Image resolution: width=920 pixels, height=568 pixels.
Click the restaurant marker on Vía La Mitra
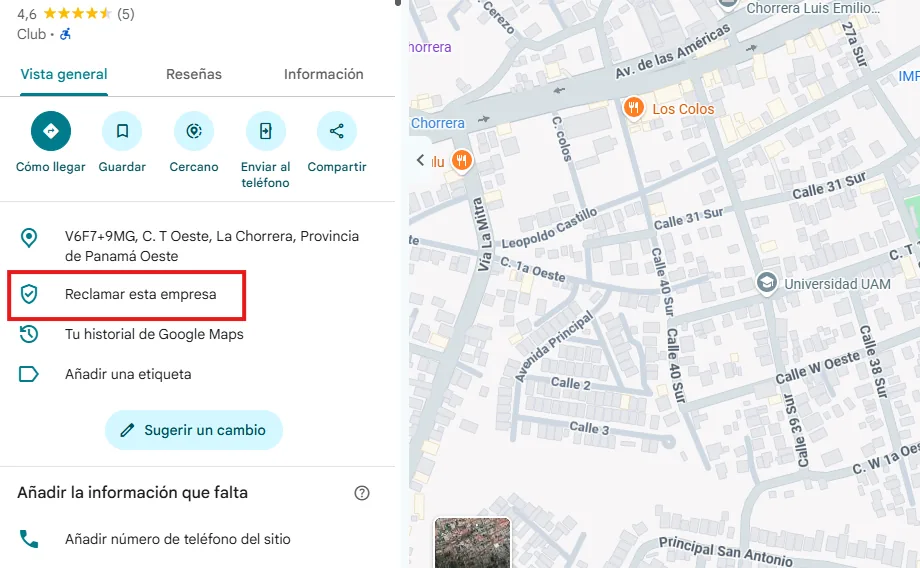(462, 160)
